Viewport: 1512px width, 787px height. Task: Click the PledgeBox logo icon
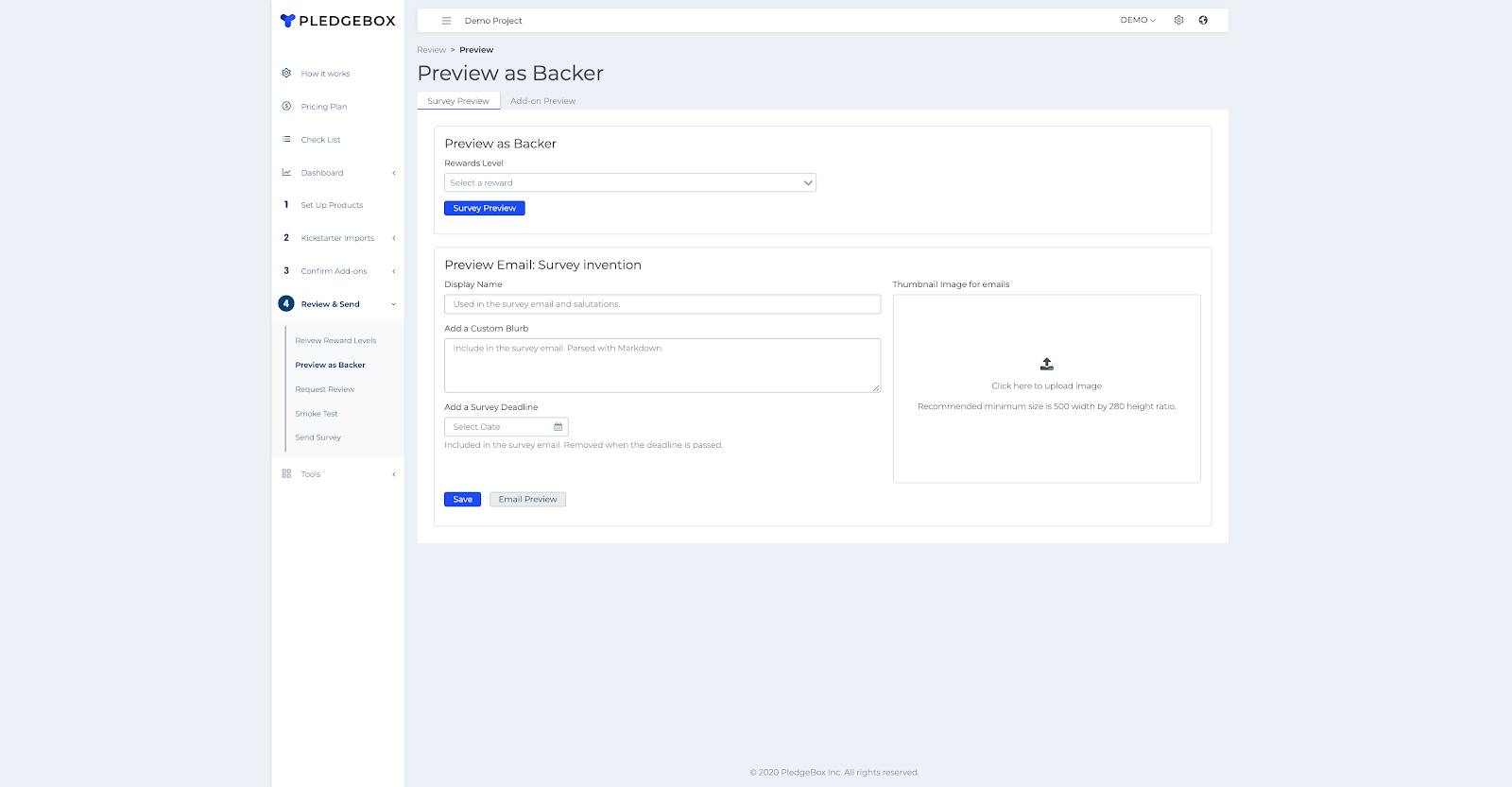point(288,21)
